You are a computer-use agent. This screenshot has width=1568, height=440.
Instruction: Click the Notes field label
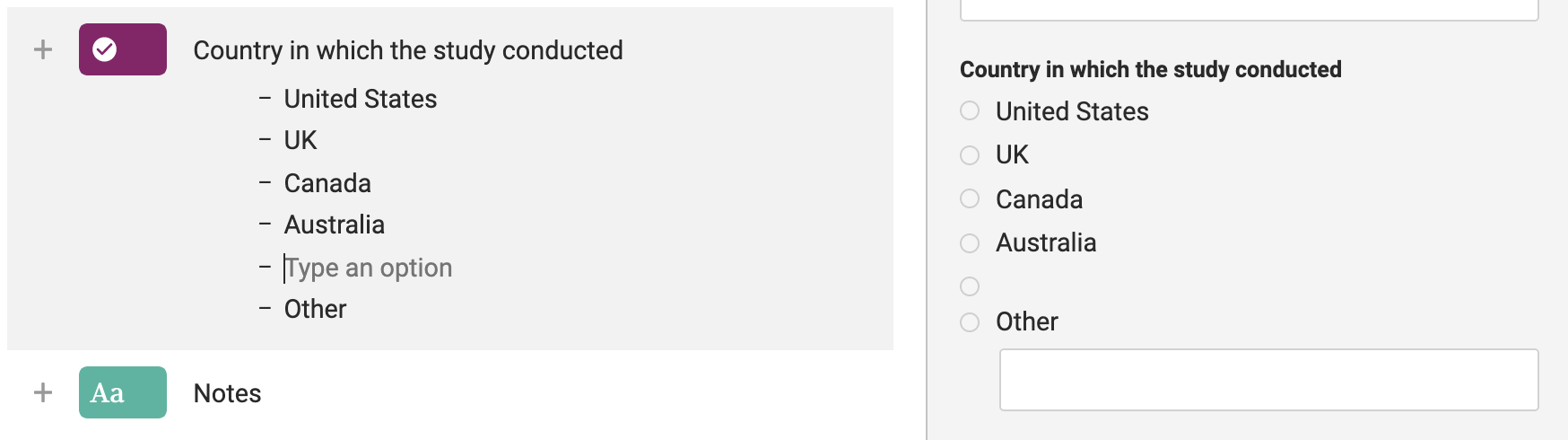click(227, 393)
